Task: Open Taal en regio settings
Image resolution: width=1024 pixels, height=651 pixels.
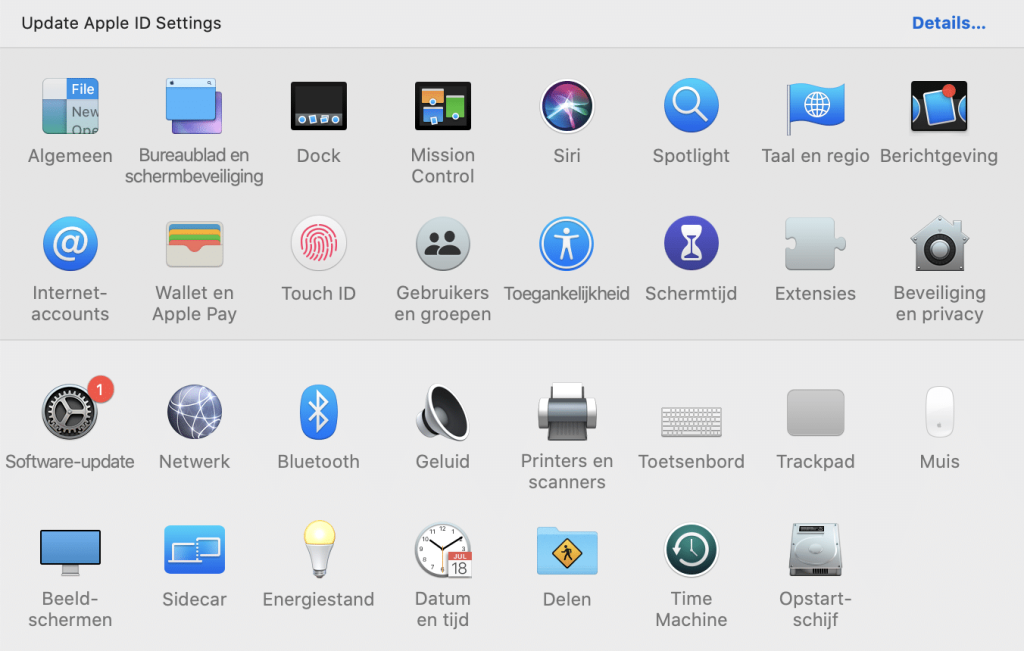Action: point(815,107)
